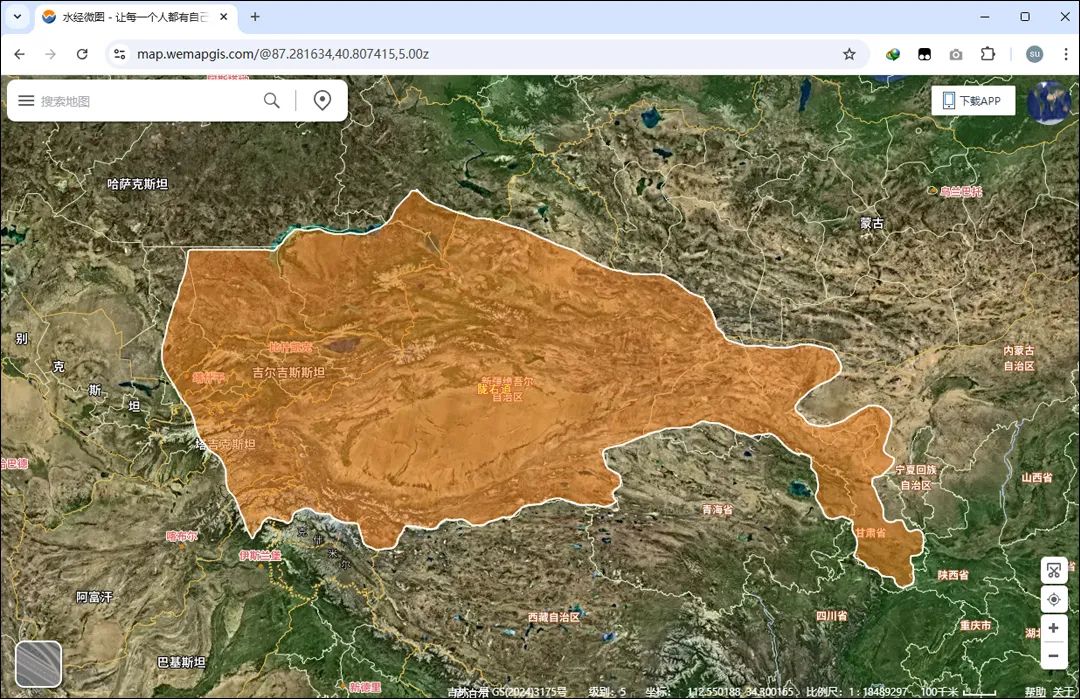Bookmark this page with the star
1080x699 pixels.
849,54
